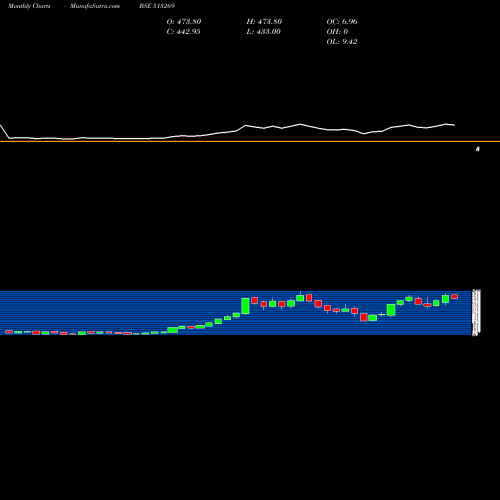Select the low value L: 433.00
This screenshot has width=500, height=500.
pos(263,32)
